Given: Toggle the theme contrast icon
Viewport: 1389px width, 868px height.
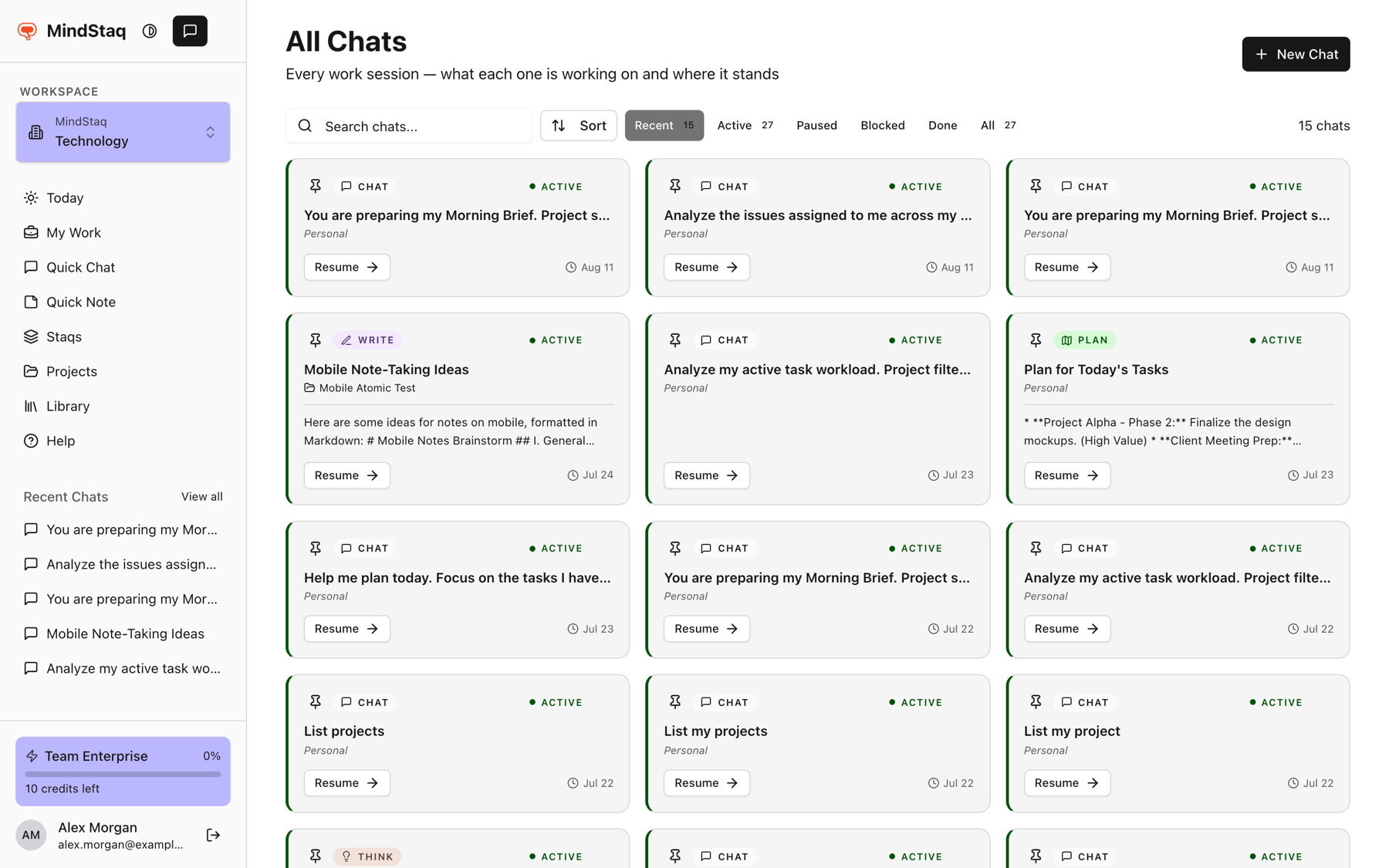Looking at the screenshot, I should tap(150, 31).
